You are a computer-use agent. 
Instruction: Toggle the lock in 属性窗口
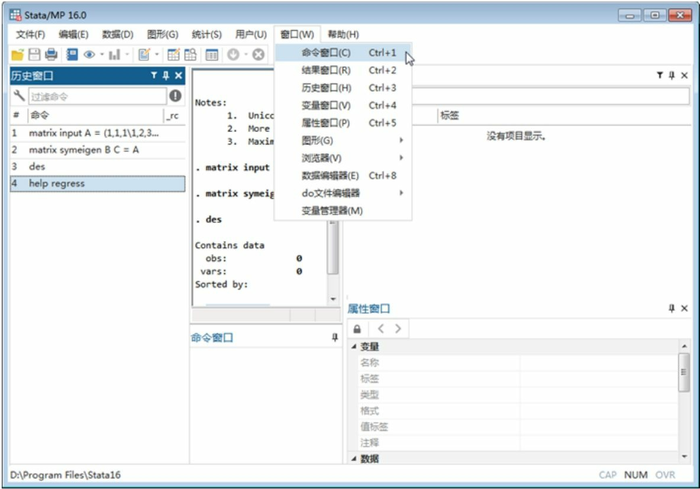[357, 329]
